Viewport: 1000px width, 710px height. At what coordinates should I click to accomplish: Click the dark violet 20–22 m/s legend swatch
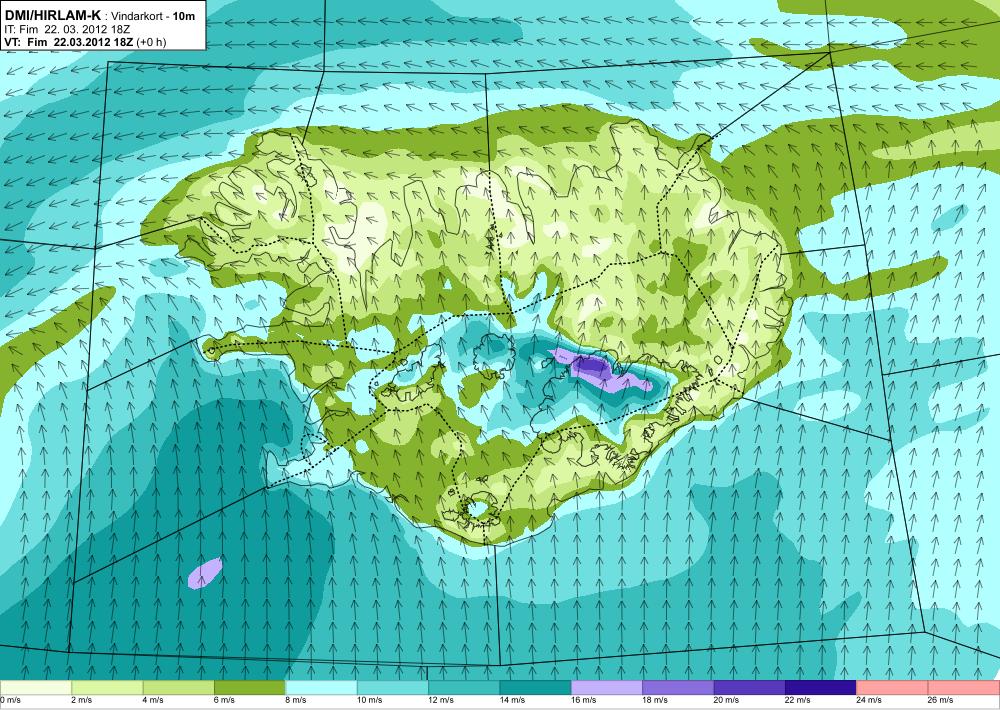[749, 688]
